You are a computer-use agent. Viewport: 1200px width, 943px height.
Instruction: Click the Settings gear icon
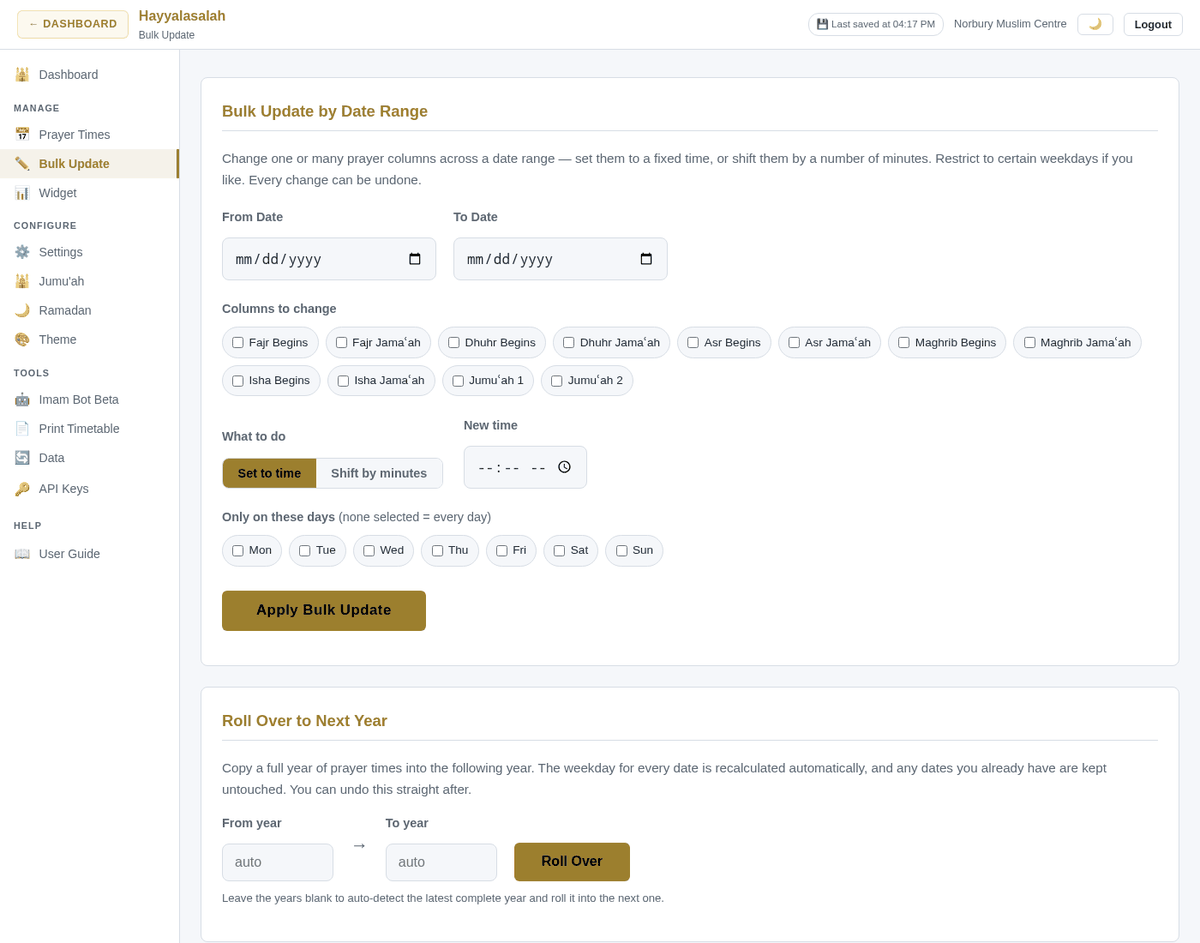click(22, 252)
